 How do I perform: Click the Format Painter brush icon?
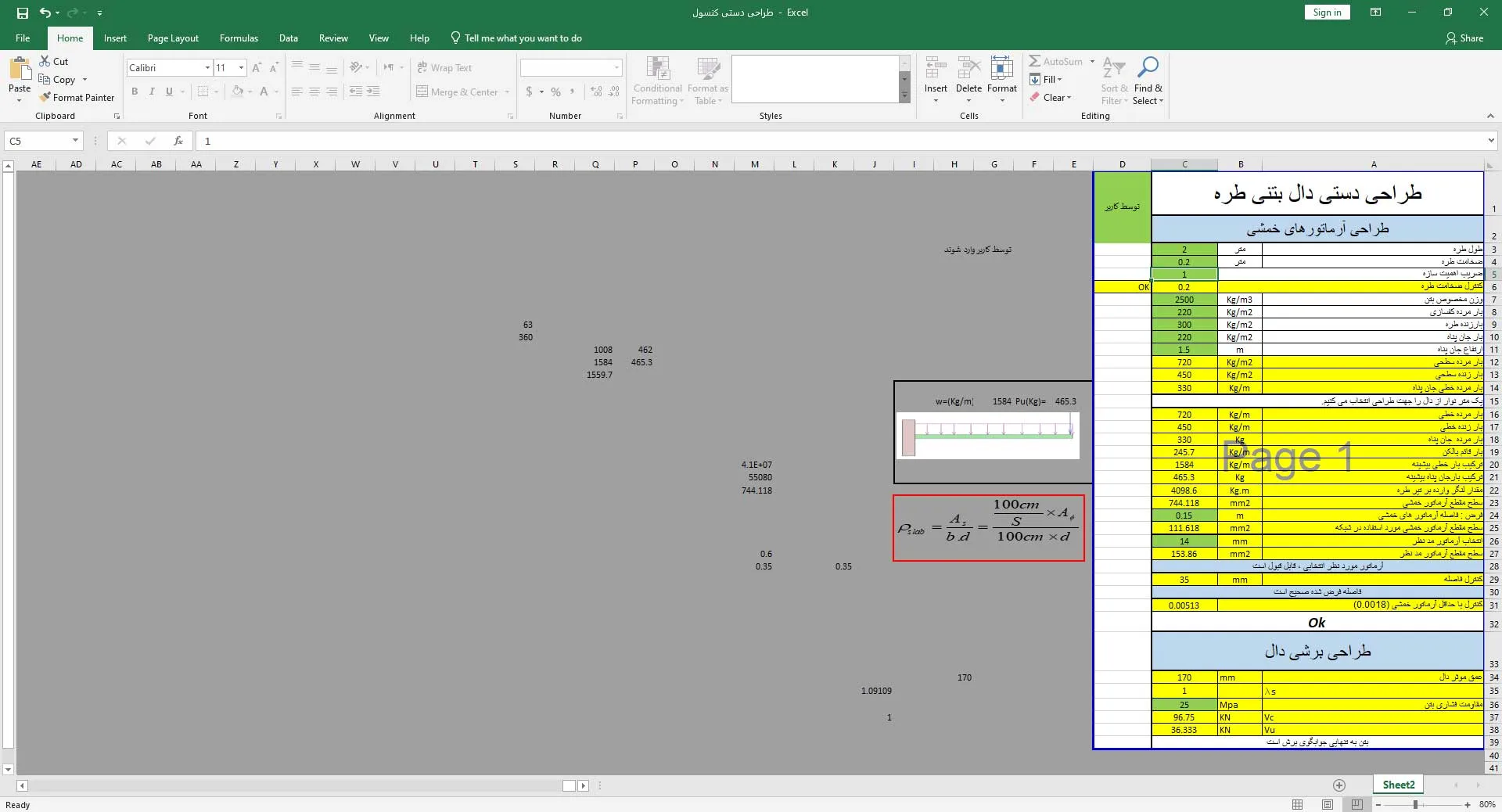45,97
